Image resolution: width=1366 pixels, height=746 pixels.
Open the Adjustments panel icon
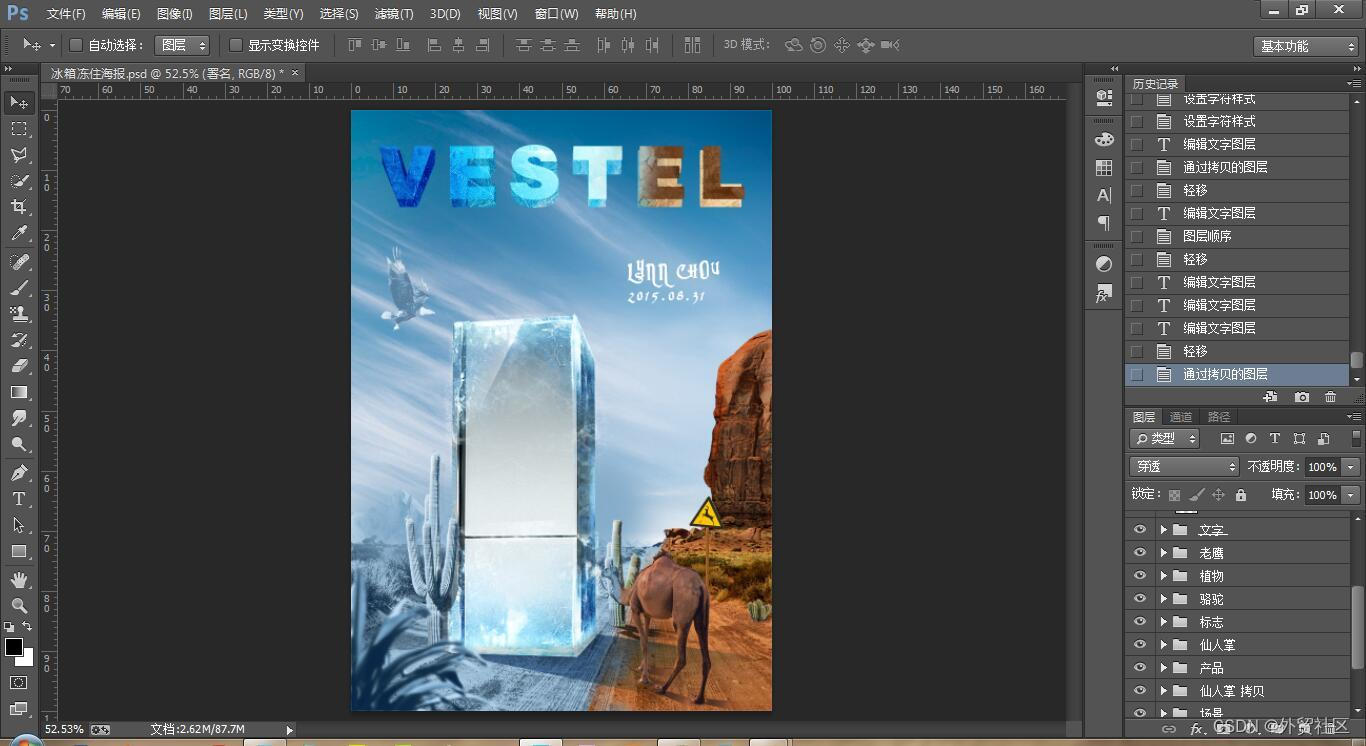coord(1104,265)
